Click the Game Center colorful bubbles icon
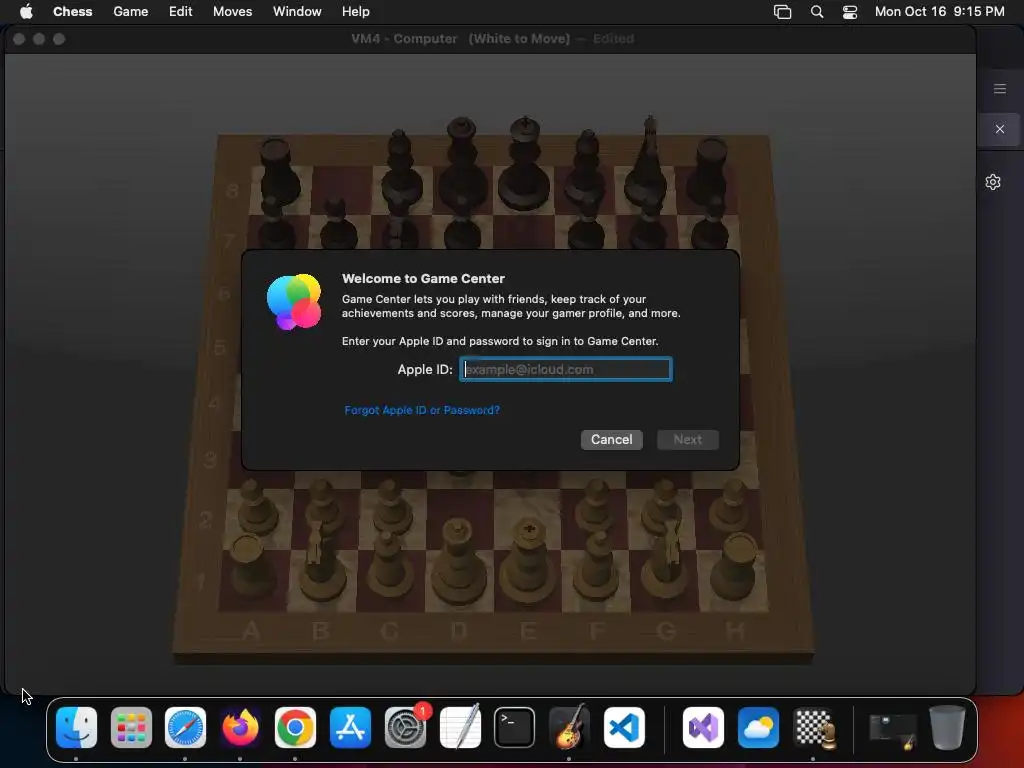 (294, 302)
